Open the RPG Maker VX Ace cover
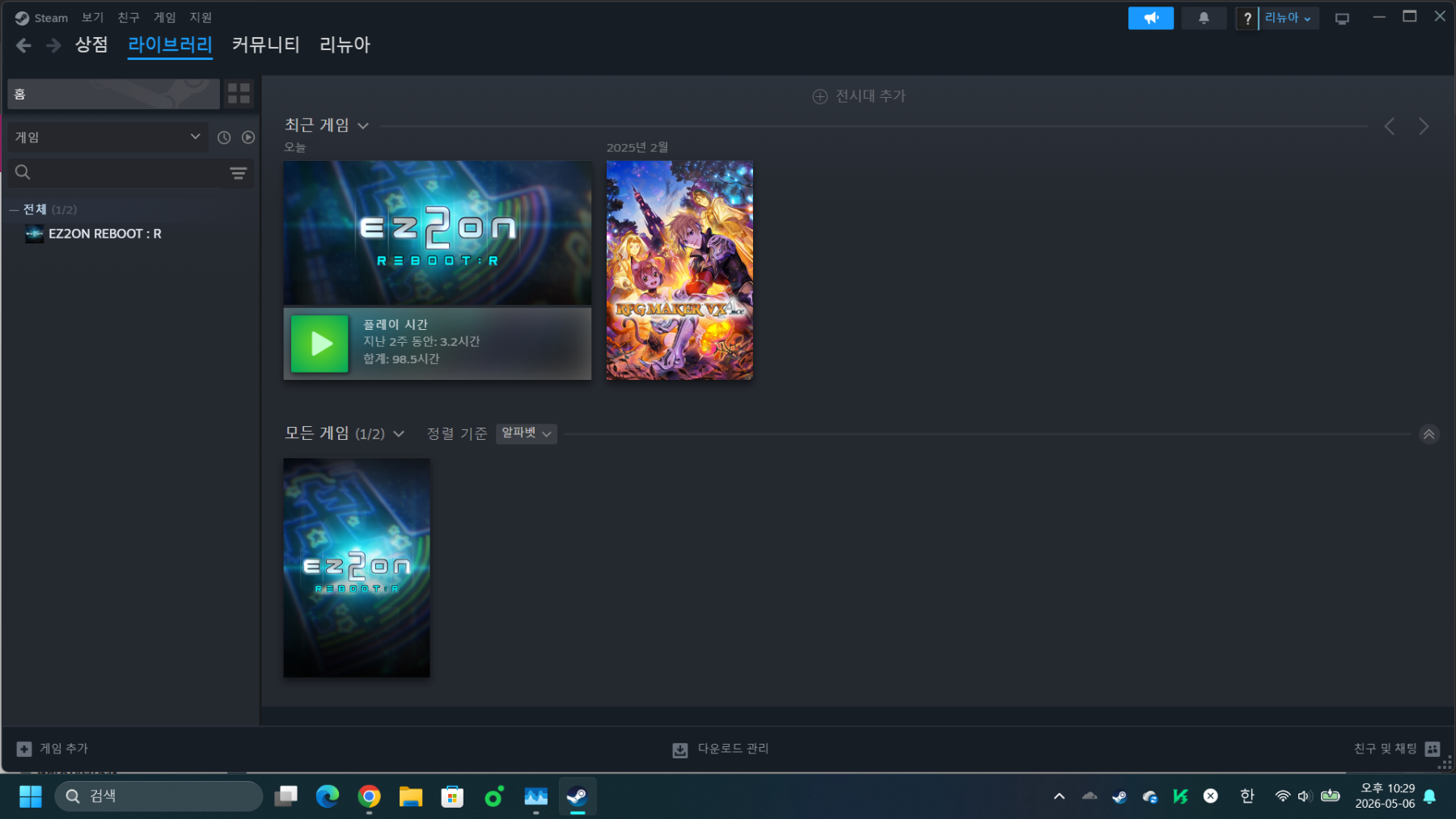Image resolution: width=1456 pixels, height=819 pixels. tap(679, 270)
